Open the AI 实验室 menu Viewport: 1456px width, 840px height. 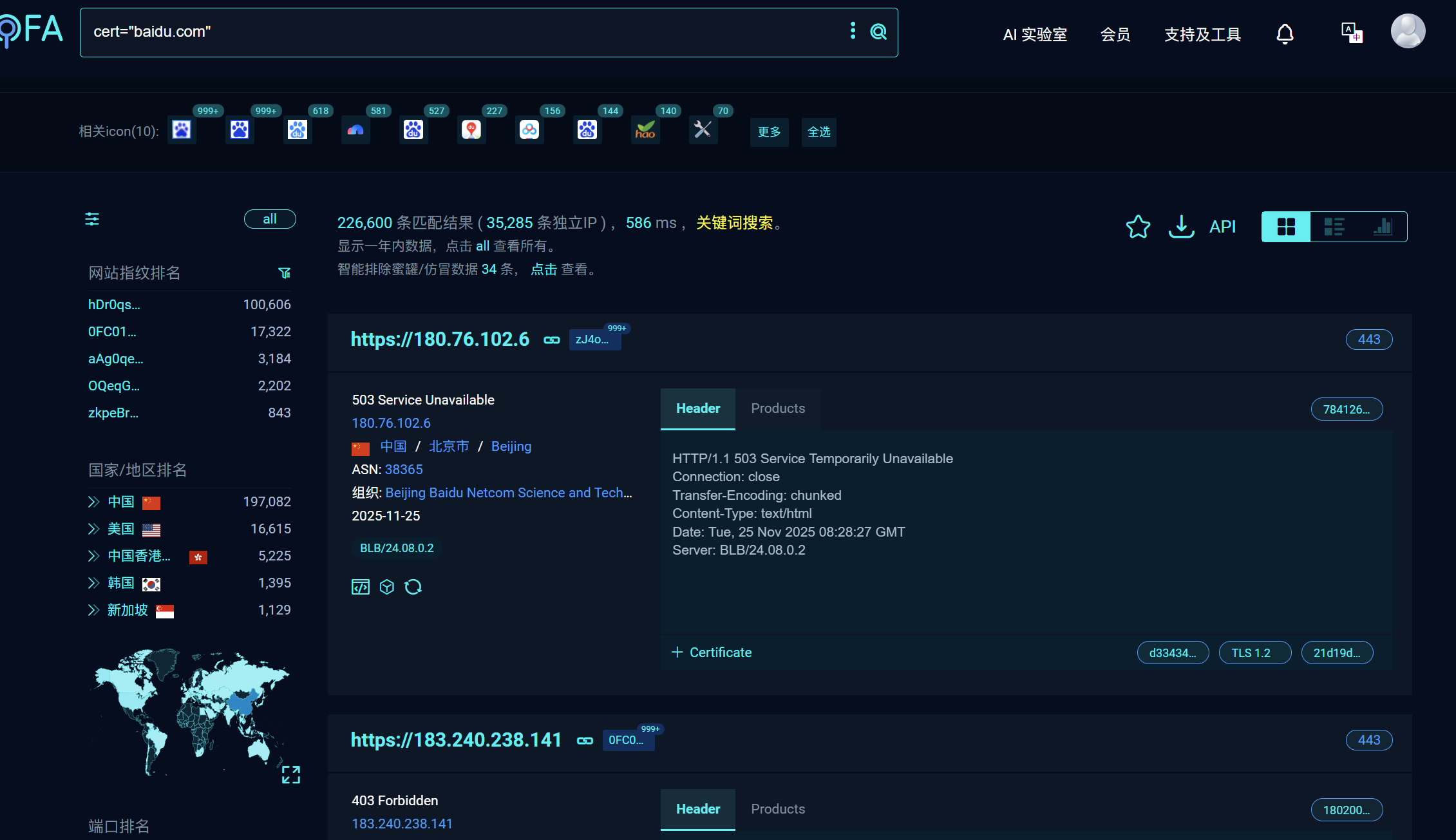(x=1035, y=34)
